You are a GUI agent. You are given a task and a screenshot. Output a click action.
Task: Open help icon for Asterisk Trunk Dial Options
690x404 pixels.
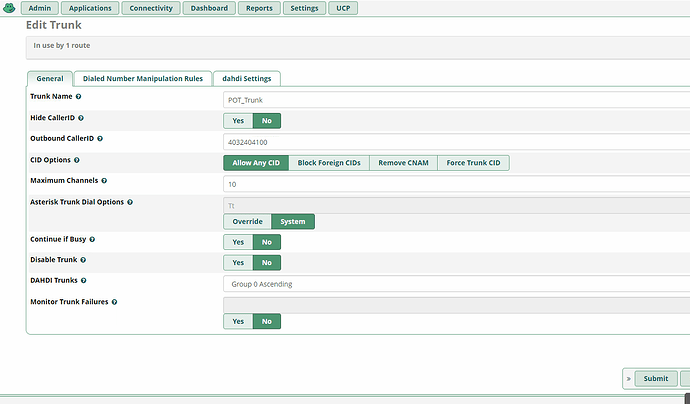(130, 202)
